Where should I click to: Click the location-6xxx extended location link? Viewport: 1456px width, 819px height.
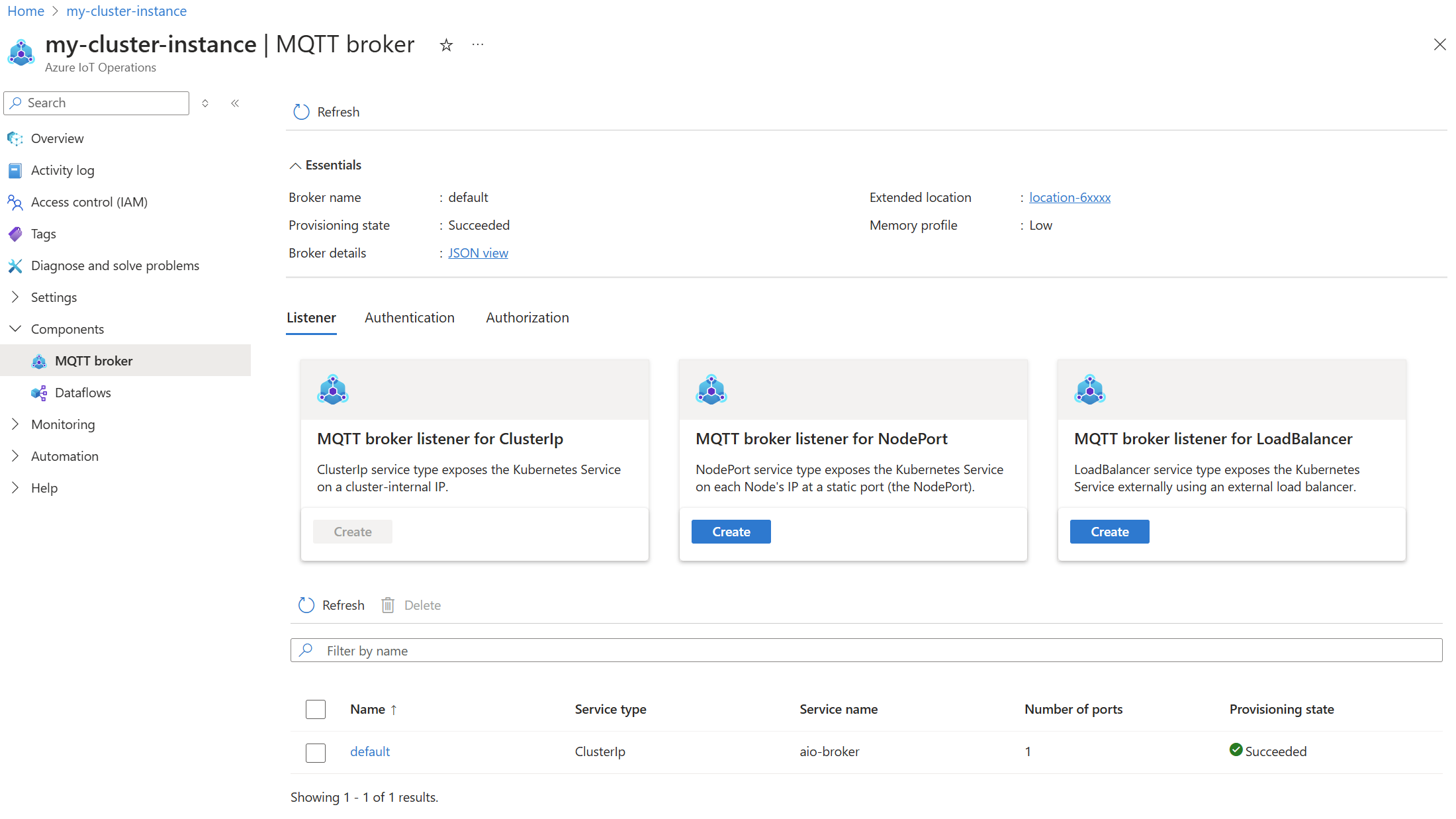(x=1070, y=197)
